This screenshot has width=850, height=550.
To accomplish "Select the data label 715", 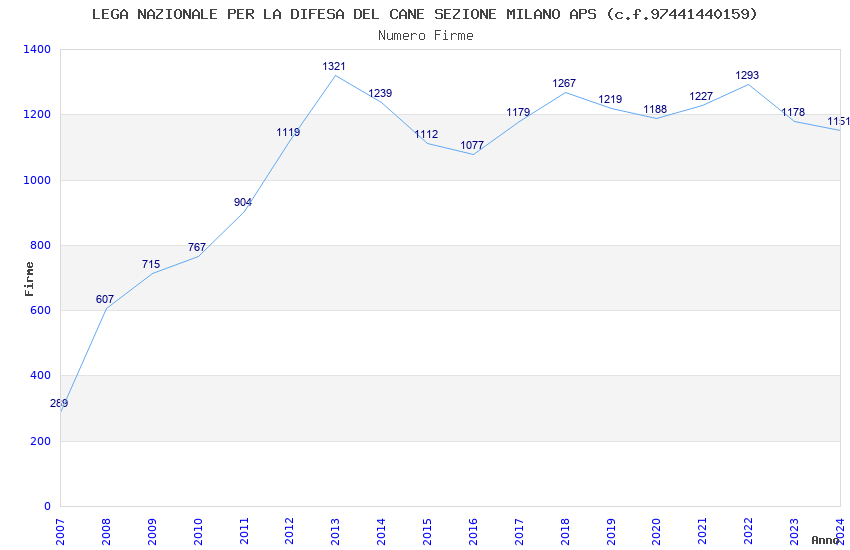I will point(151,264).
